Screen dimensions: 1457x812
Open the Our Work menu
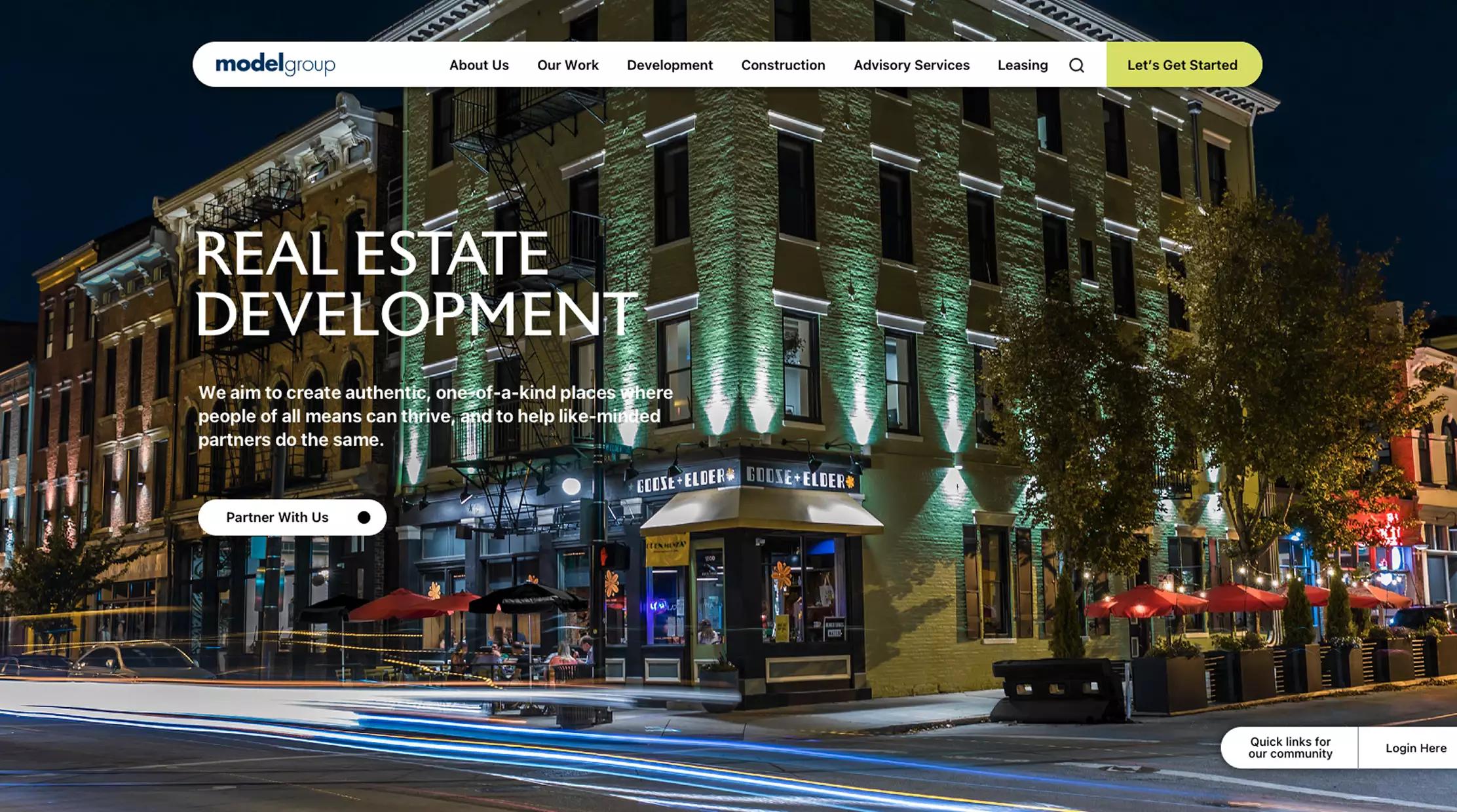pyautogui.click(x=568, y=65)
